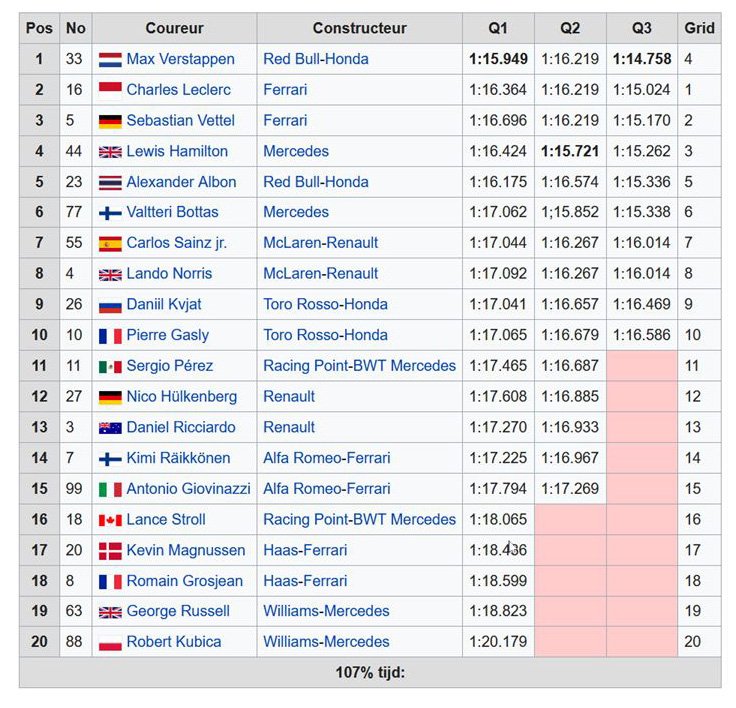Click the Italian flag beside Antonio Giovinazzi
This screenshot has height=708, width=736.
[x=110, y=490]
